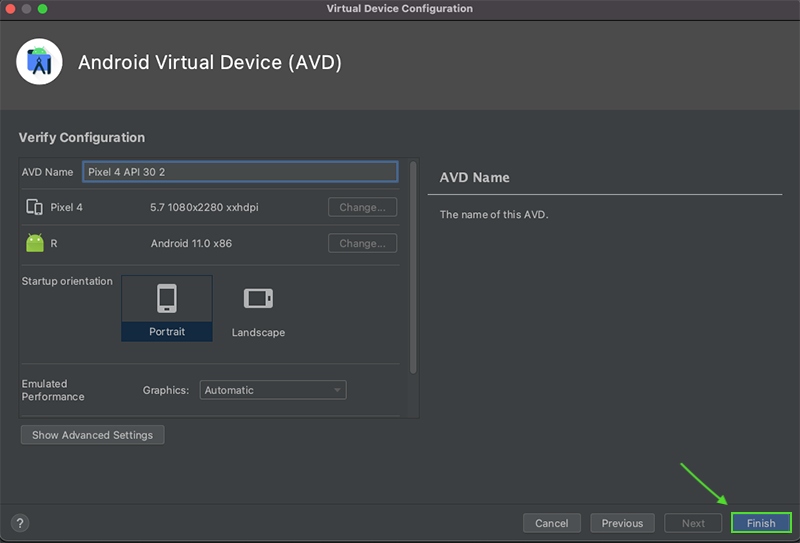
Task: Show Advanced Settings
Action: click(92, 435)
